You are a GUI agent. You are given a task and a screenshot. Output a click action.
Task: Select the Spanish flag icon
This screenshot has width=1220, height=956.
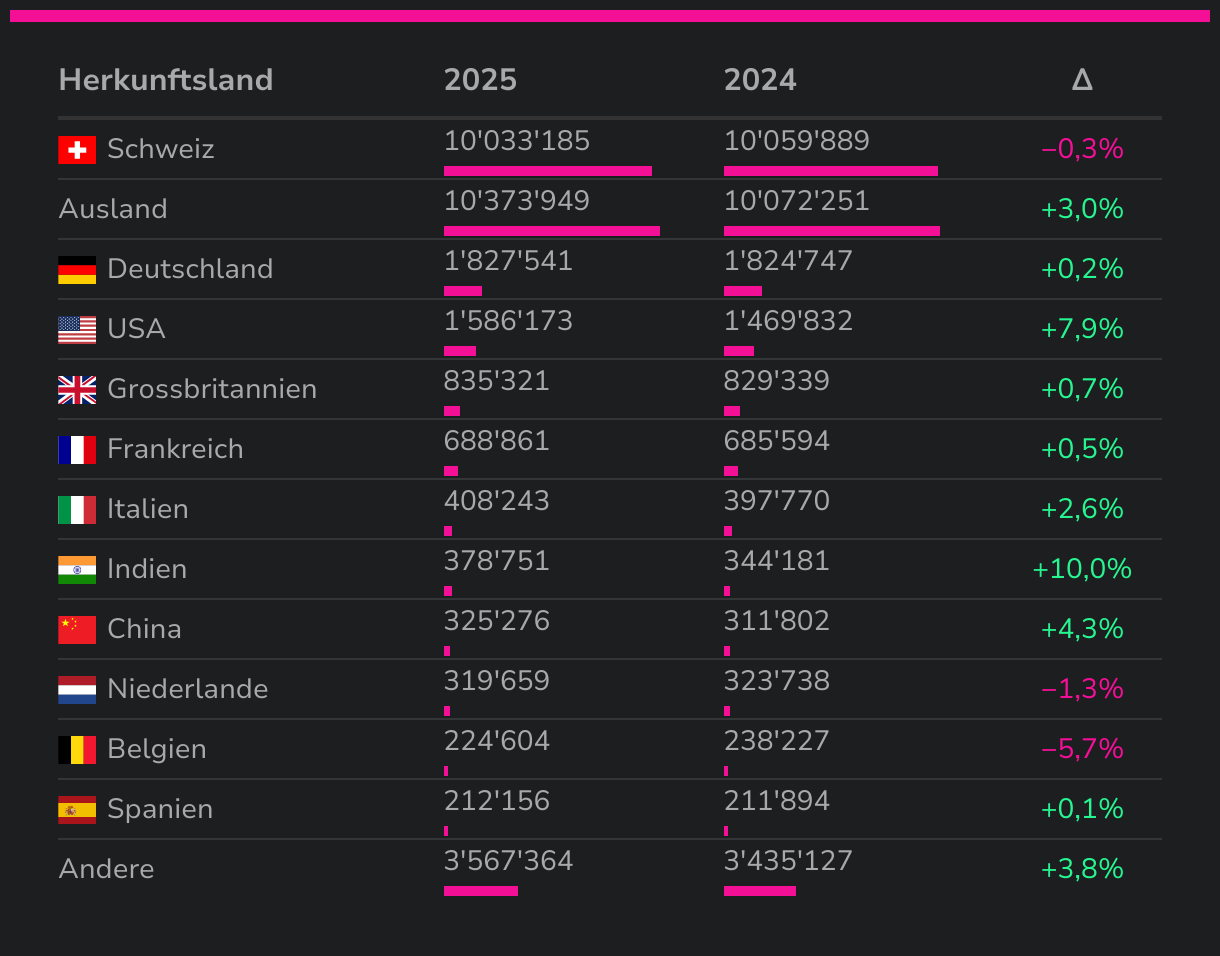click(x=77, y=810)
